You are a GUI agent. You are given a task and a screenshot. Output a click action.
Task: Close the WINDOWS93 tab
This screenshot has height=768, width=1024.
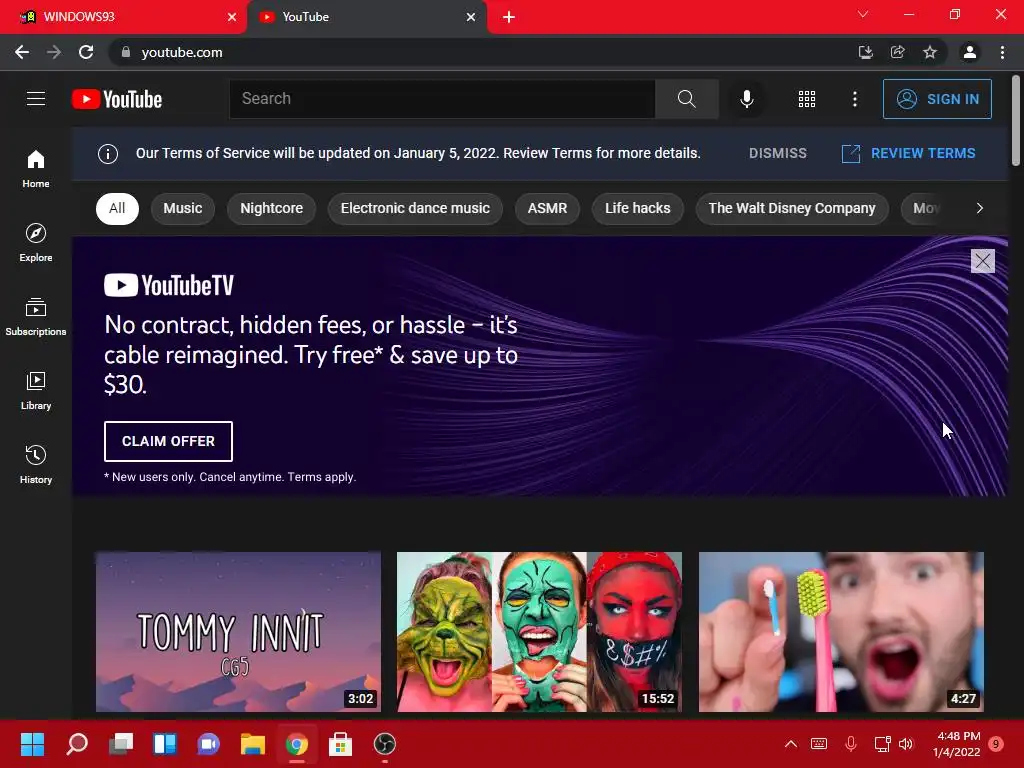click(x=232, y=17)
